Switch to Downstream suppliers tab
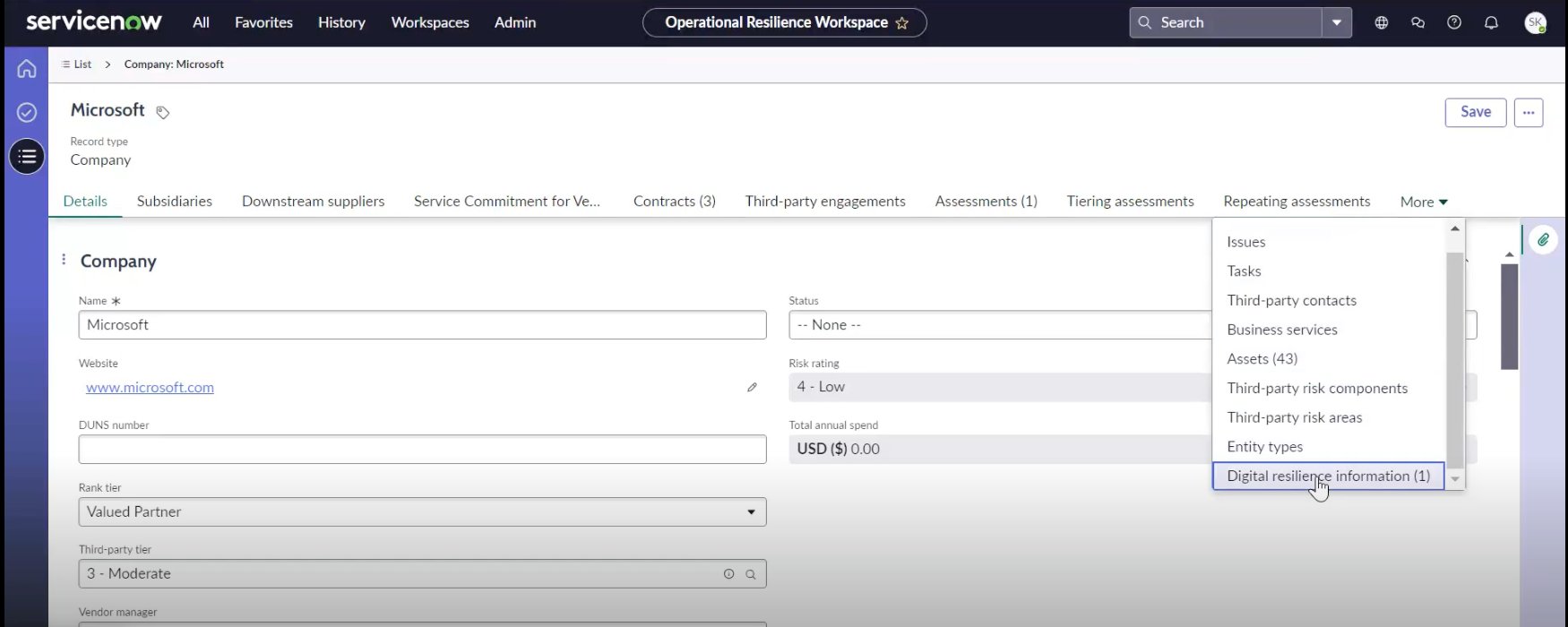Image resolution: width=1568 pixels, height=627 pixels. pyautogui.click(x=313, y=202)
